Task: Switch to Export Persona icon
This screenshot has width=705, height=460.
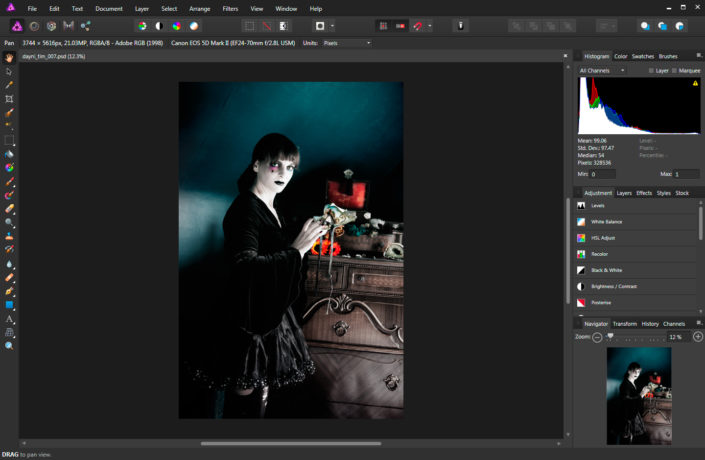Action: tap(85, 26)
